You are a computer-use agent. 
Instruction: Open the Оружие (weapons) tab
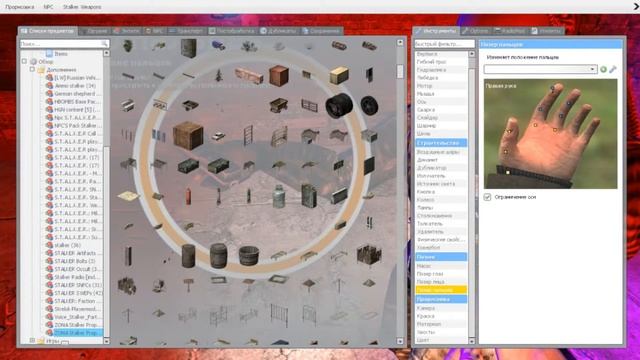[94, 31]
